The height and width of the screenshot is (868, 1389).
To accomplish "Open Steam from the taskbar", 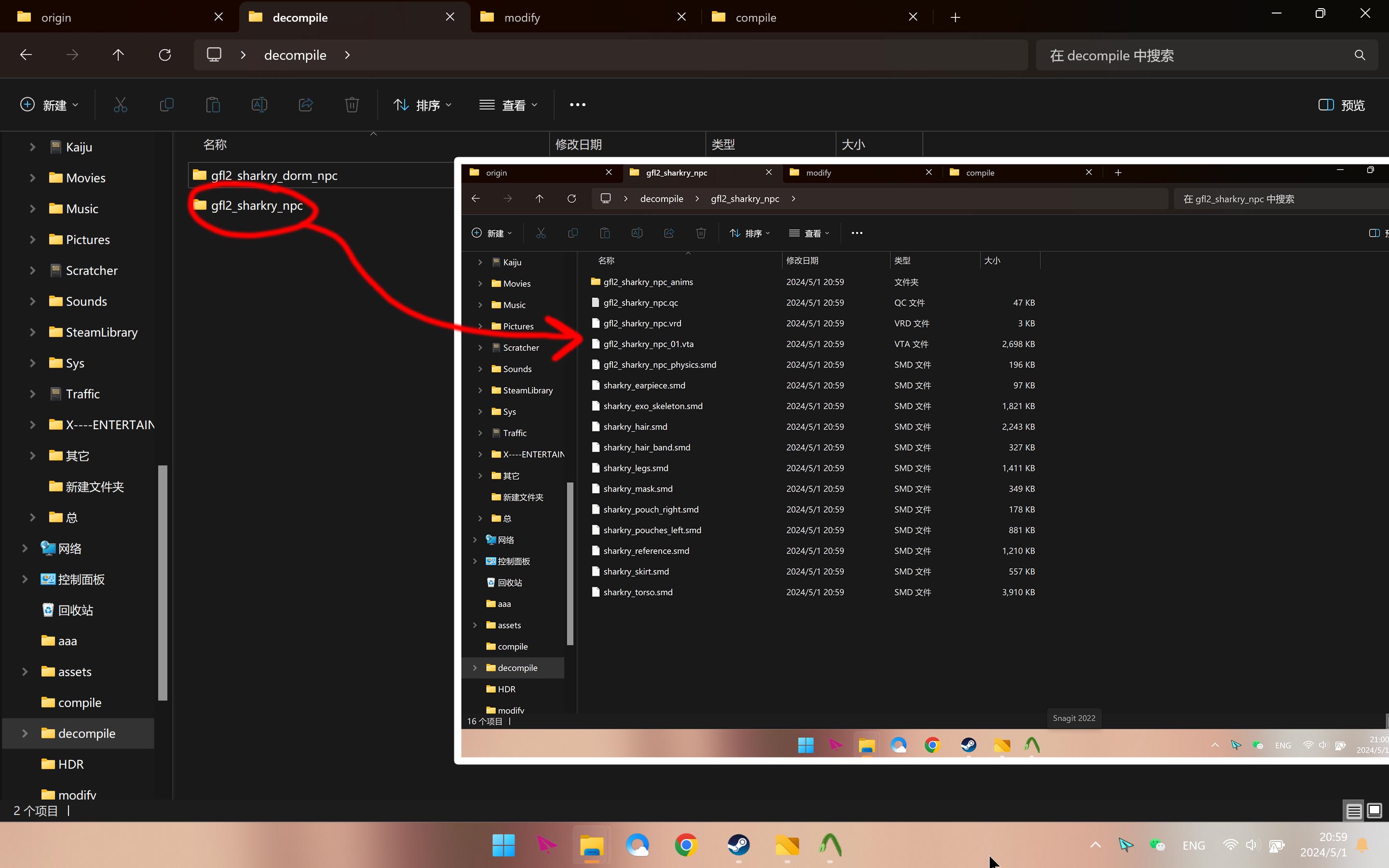I will click(738, 845).
